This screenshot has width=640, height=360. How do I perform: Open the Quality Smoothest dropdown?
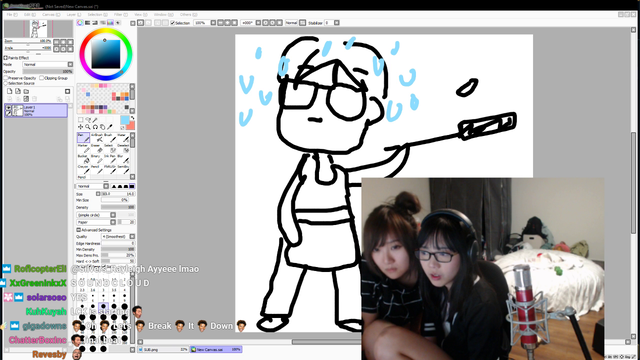[x=118, y=237]
